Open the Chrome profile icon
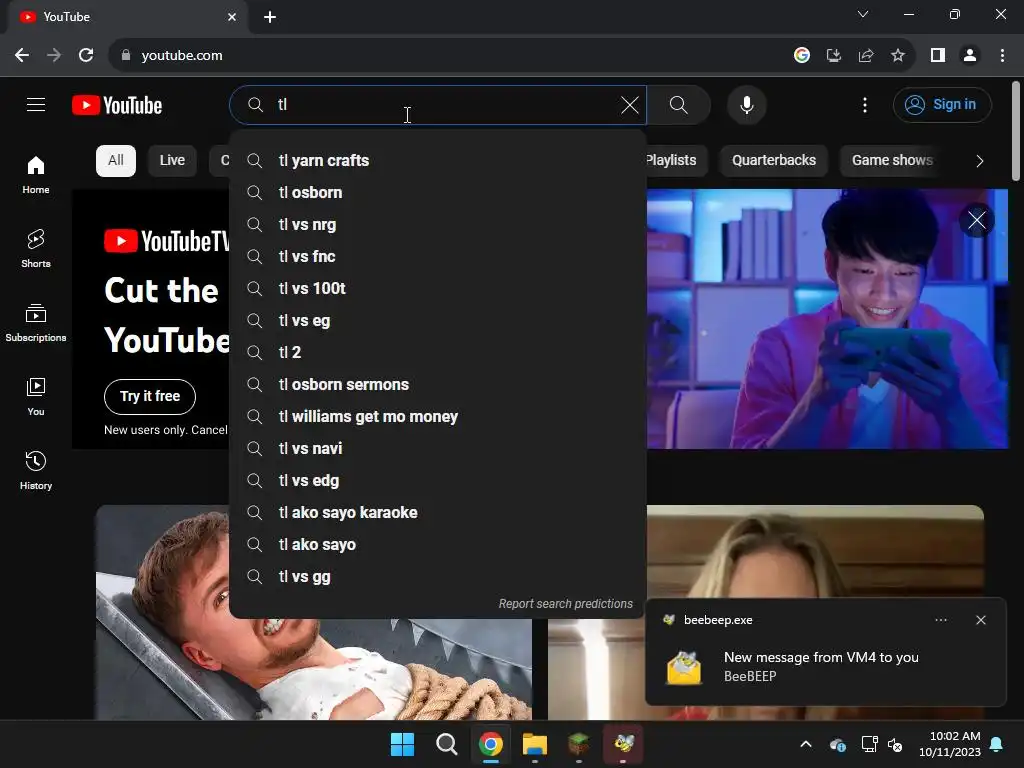 click(x=970, y=56)
